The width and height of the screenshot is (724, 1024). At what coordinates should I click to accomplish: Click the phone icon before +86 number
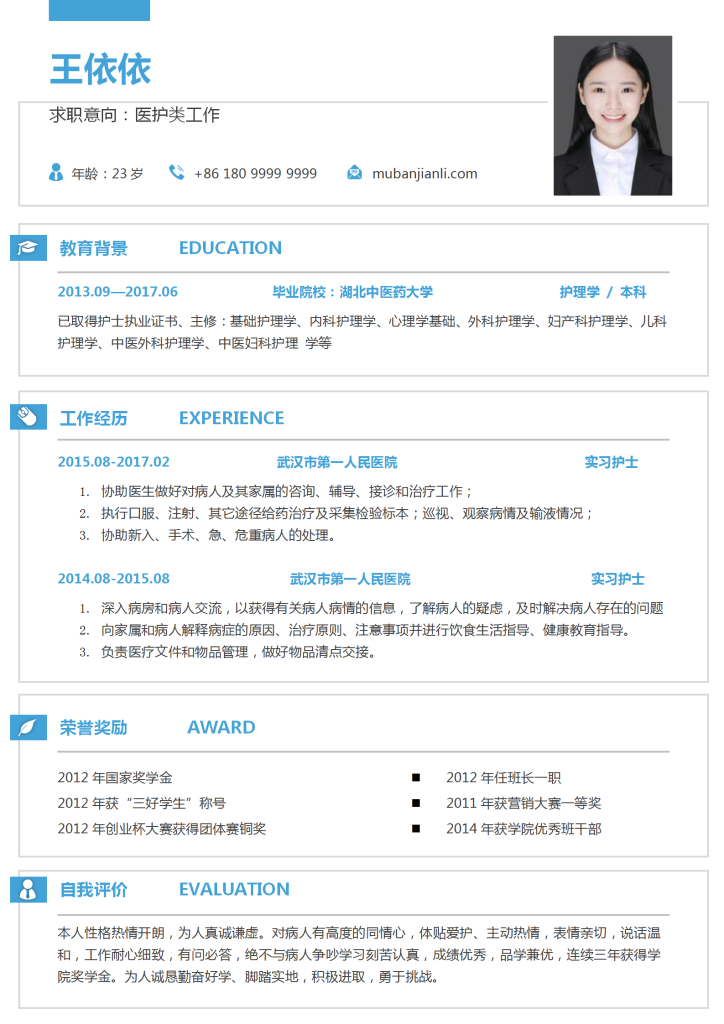(x=176, y=172)
